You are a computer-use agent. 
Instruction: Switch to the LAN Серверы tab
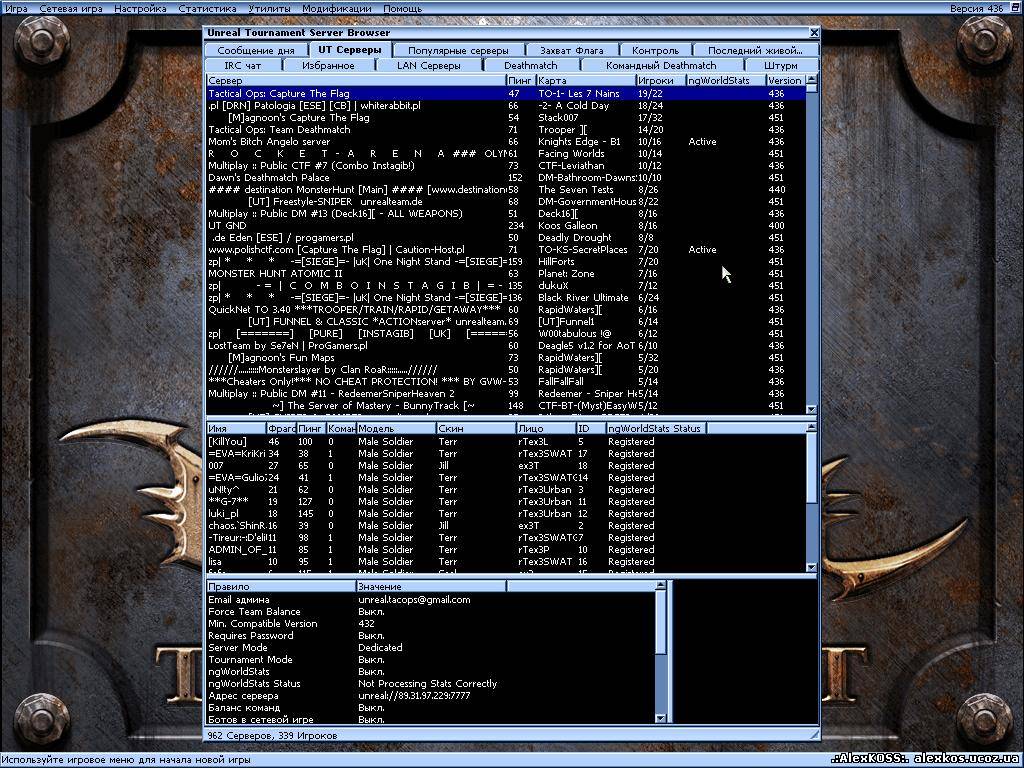pos(428,65)
